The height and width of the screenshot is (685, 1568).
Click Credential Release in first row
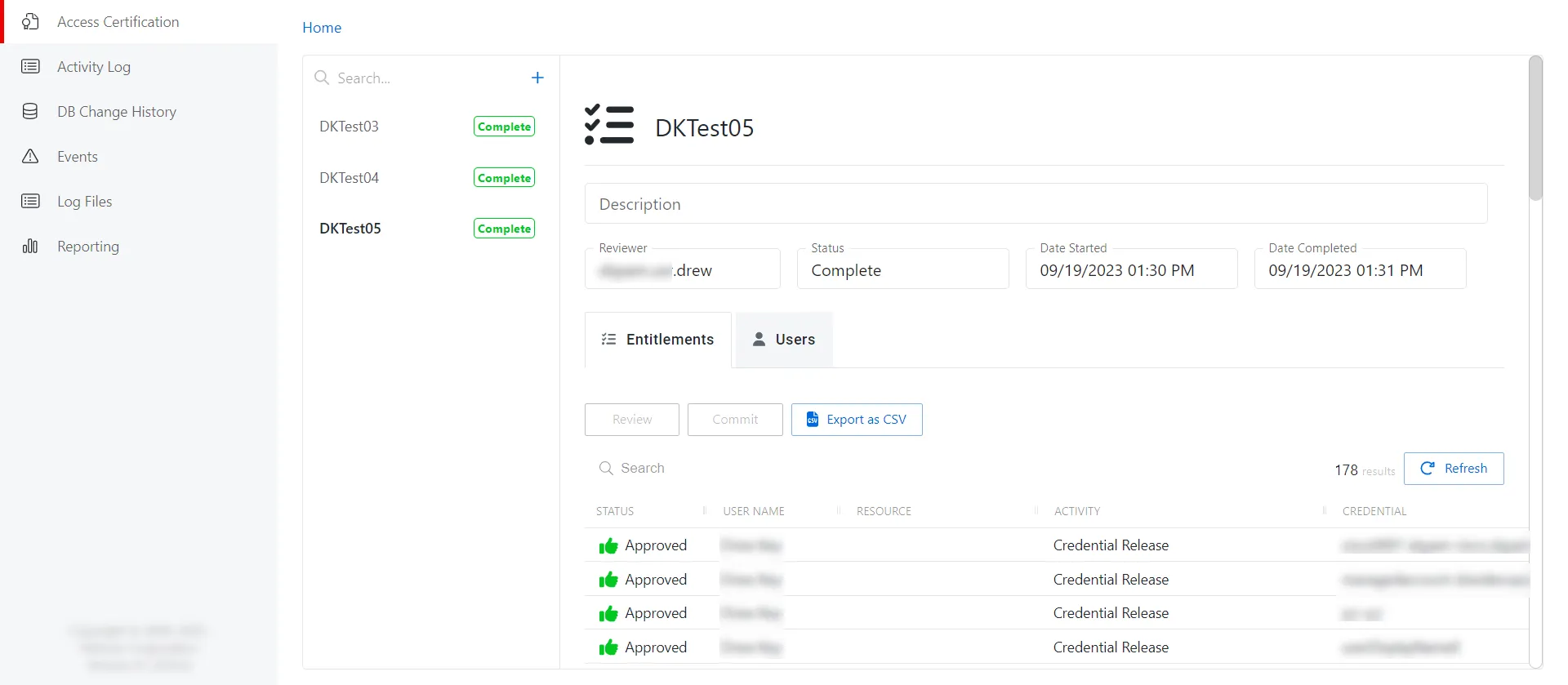coord(1111,545)
